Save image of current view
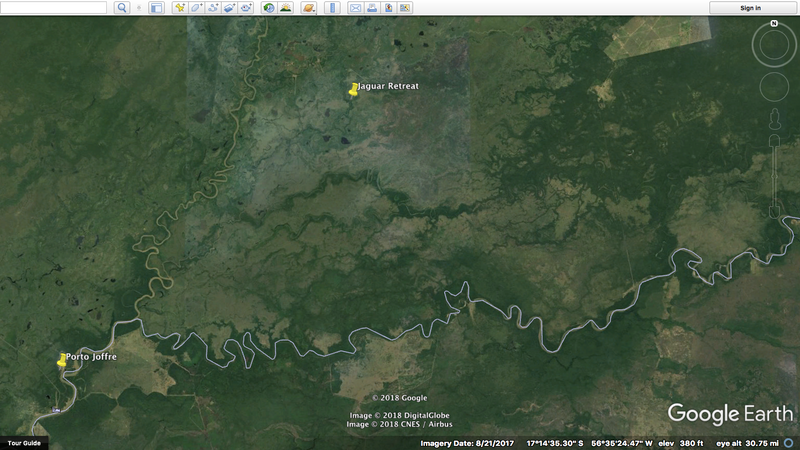The height and width of the screenshot is (450, 800). pos(389,8)
